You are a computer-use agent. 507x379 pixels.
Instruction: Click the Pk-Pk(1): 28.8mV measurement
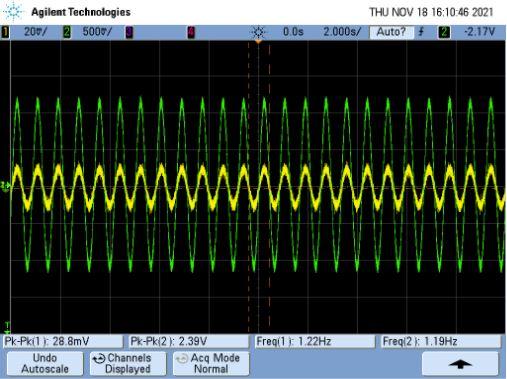pos(63,342)
